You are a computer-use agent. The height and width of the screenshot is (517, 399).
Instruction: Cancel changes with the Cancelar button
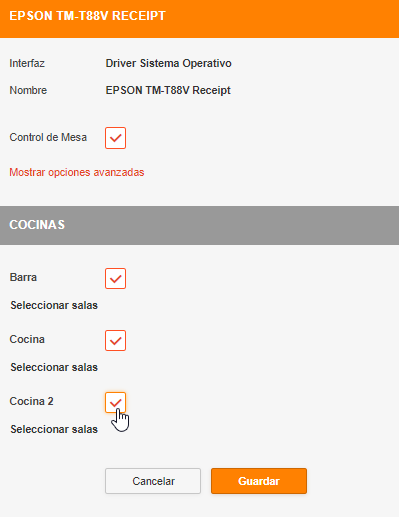(x=153, y=481)
